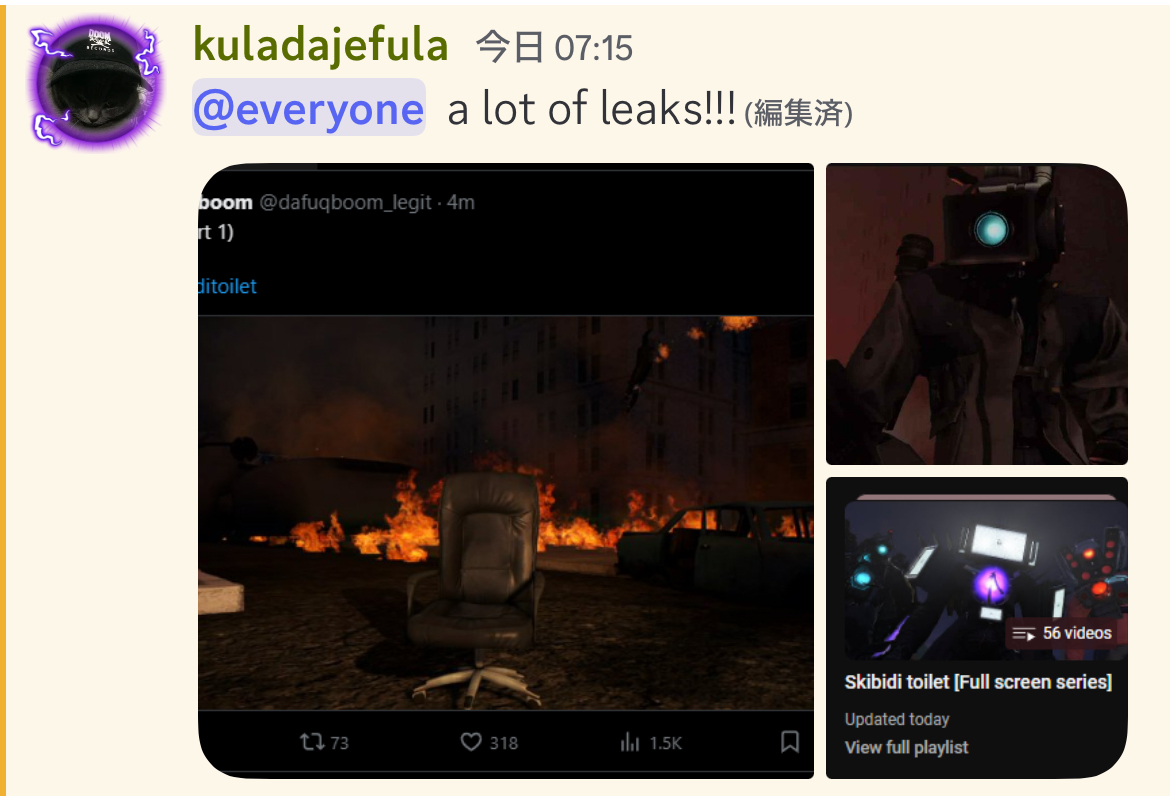Viewport: 1170px width, 796px height.
Task: Click the retweet icon in tweet screenshot
Action: tap(312, 742)
